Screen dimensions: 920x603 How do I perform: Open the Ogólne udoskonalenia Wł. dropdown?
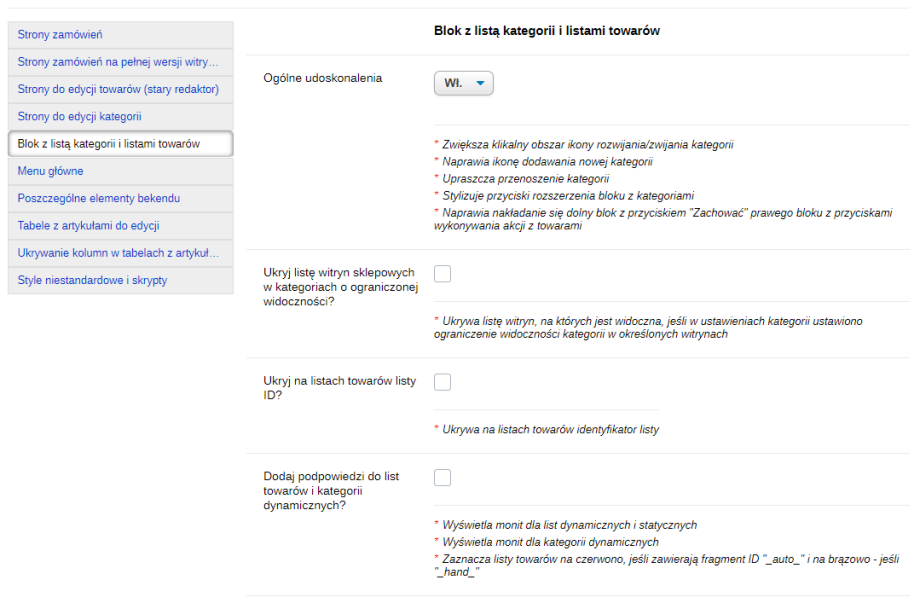tap(463, 84)
